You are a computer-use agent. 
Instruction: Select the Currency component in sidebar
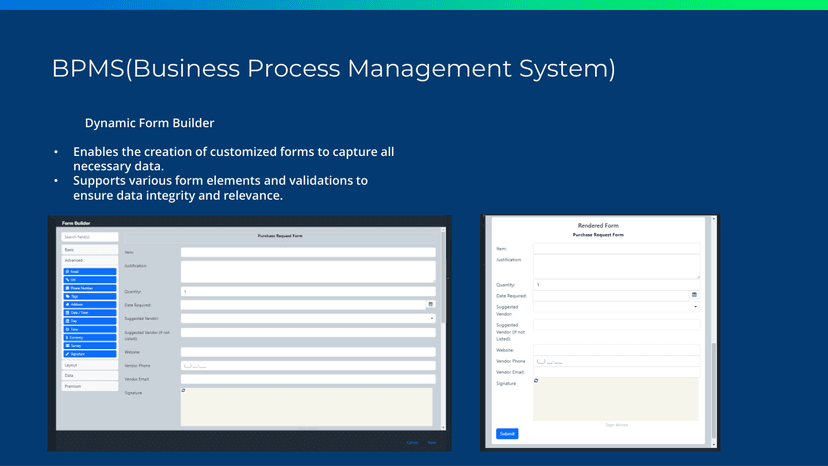[x=89, y=337]
